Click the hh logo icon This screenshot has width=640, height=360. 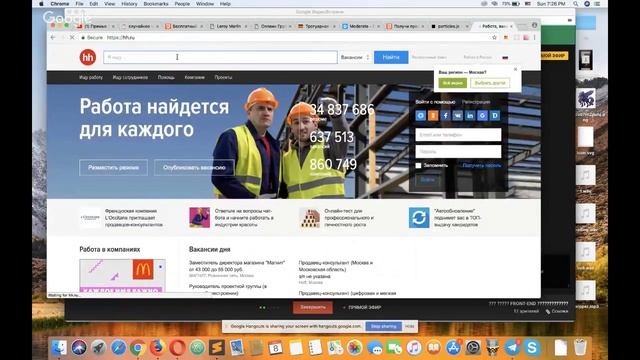(88, 57)
